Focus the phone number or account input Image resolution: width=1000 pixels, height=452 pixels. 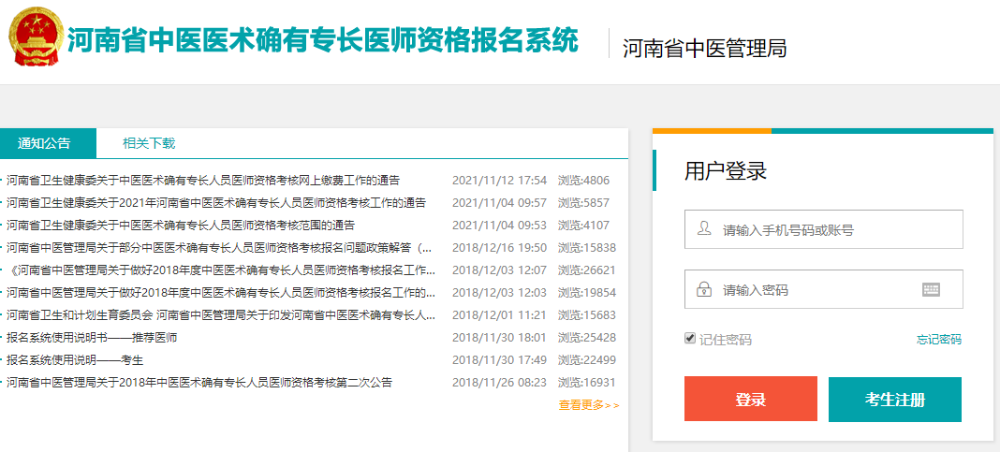pyautogui.click(x=835, y=230)
